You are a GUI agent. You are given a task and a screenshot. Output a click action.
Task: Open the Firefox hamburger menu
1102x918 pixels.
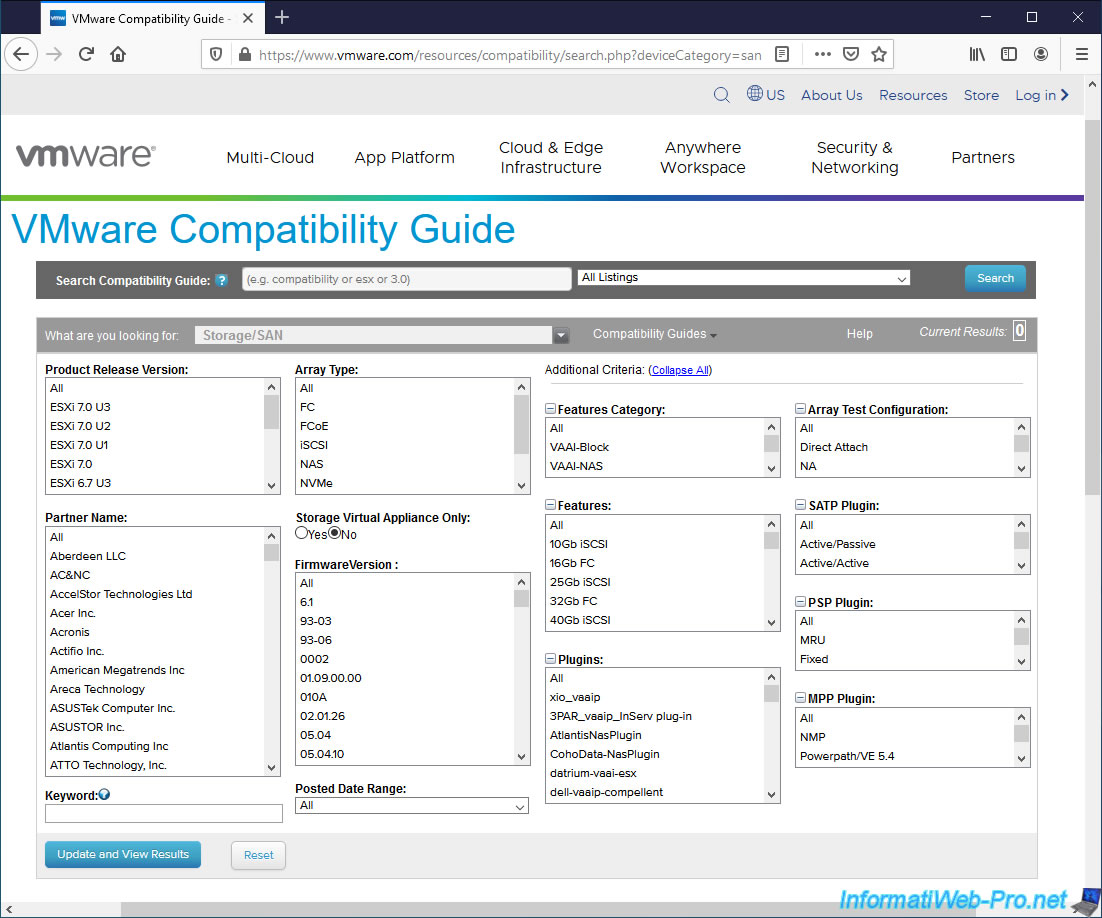(x=1081, y=54)
